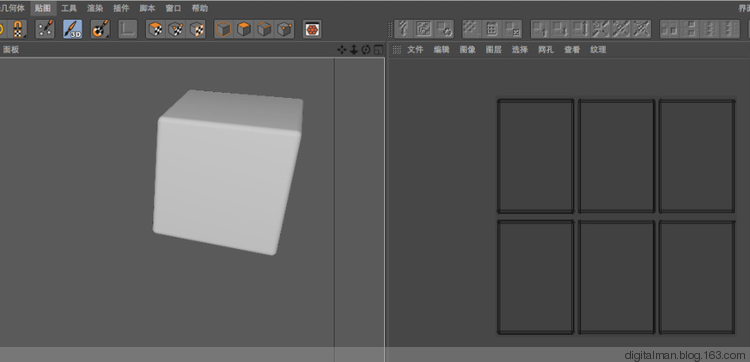This screenshot has height=362, width=750.
Task: Activate the axis tool icon
Action: pos(127,29)
